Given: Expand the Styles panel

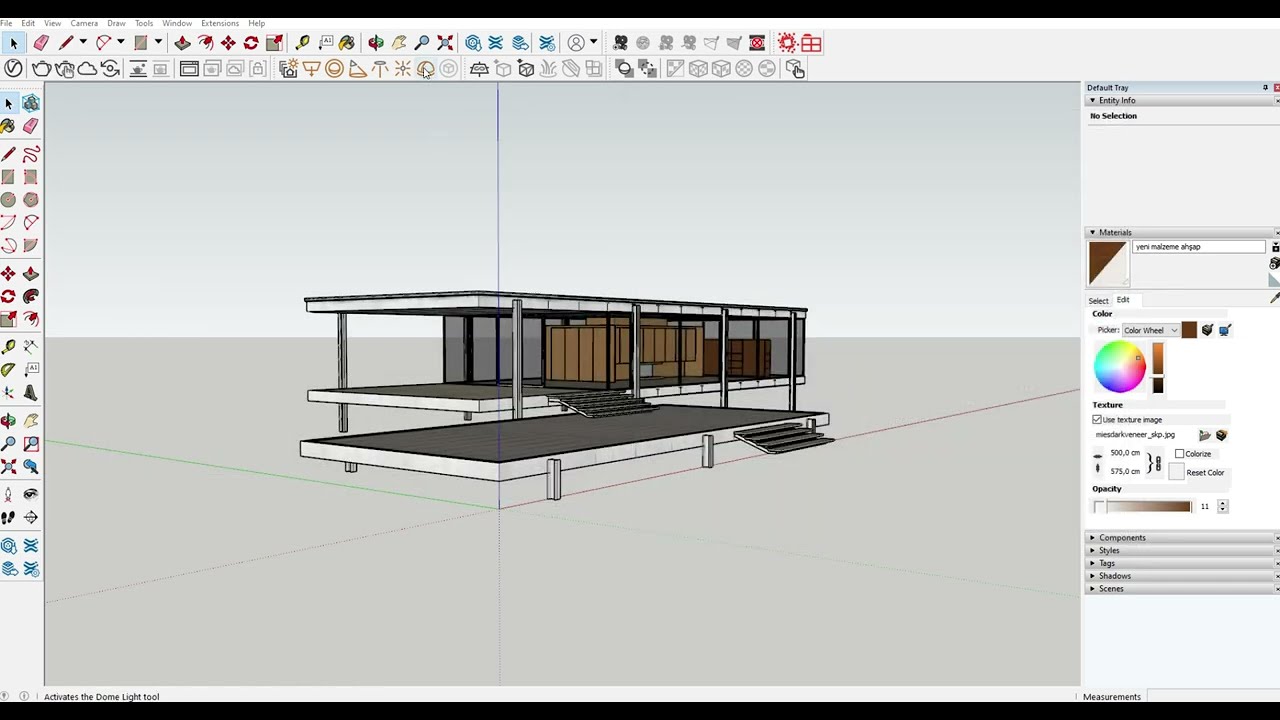Looking at the screenshot, I should tap(1092, 551).
